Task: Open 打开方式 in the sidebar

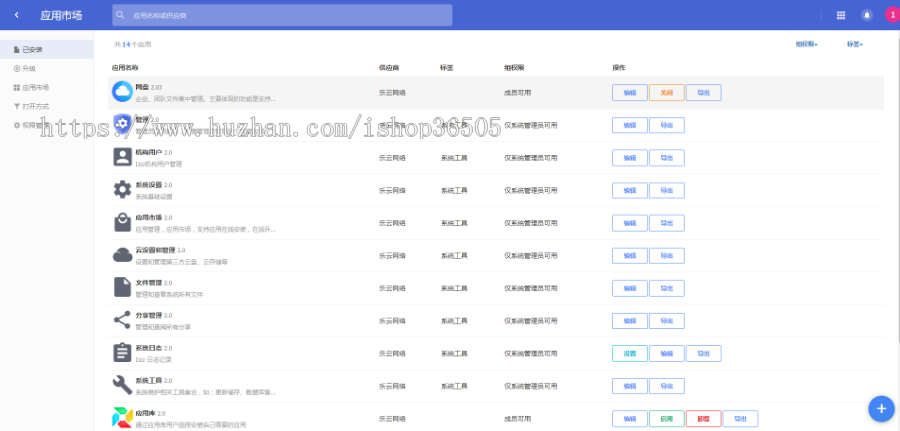Action: tap(34, 106)
